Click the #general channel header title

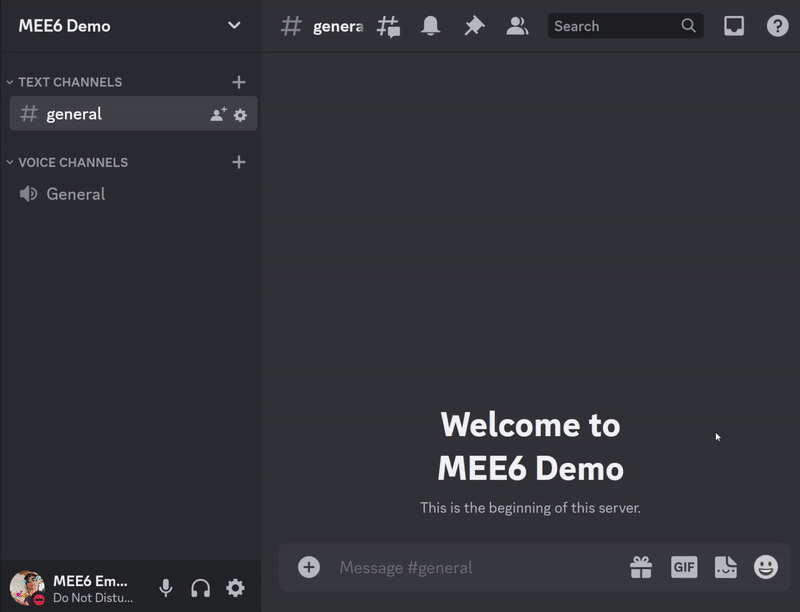tap(338, 27)
